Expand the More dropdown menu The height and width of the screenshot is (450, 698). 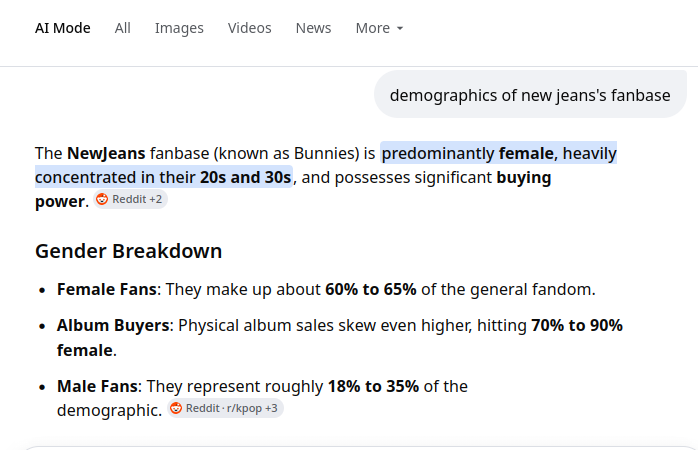click(x=379, y=28)
